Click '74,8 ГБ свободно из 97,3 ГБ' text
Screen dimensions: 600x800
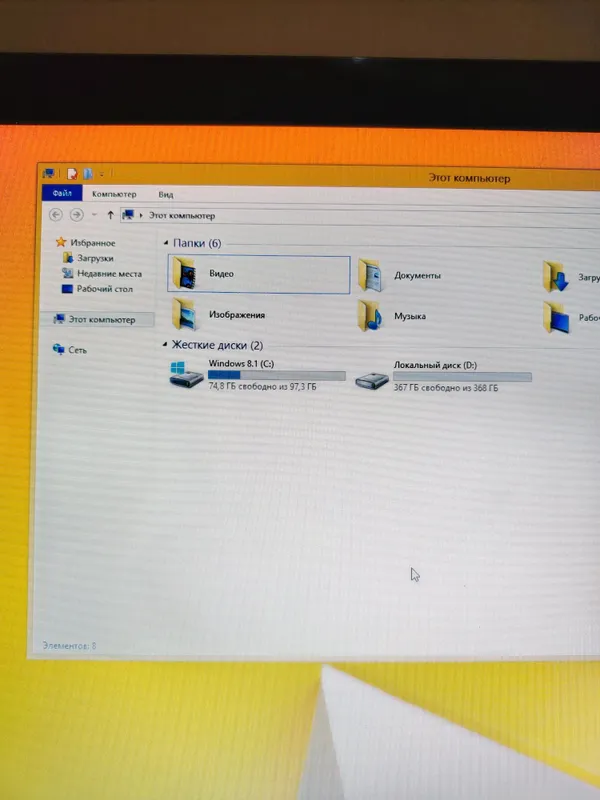point(262,387)
